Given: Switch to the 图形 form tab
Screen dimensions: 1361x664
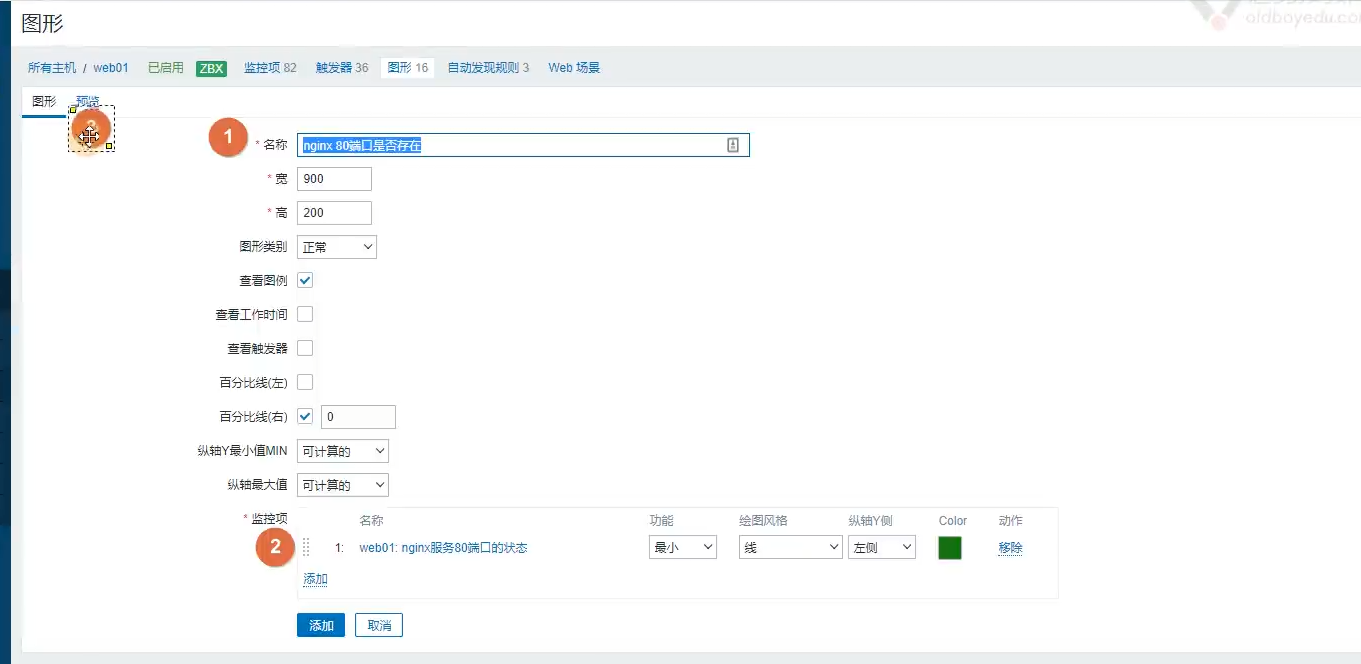Looking at the screenshot, I should click(x=44, y=101).
